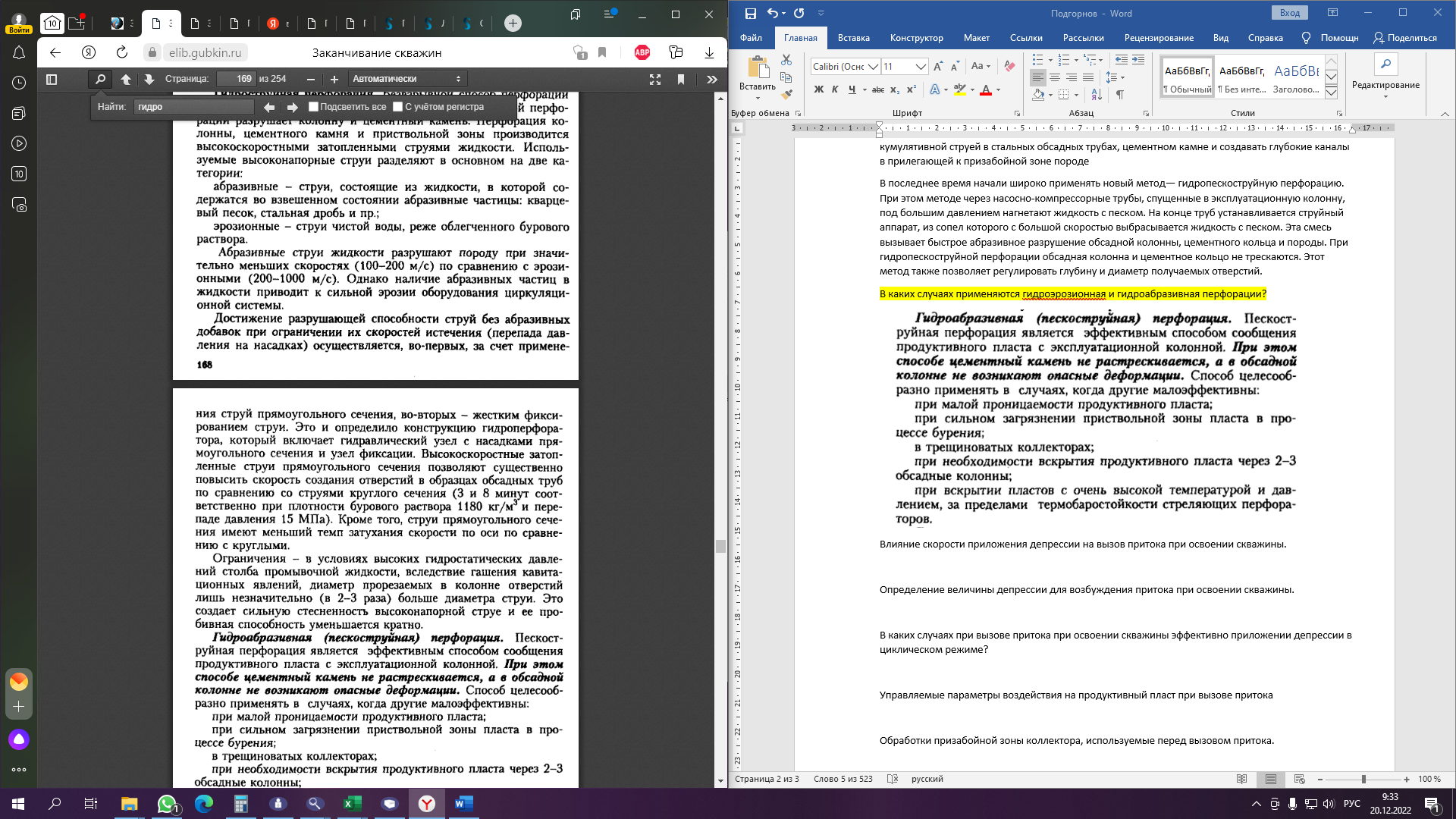
Task: Cut selection in Word clipboard group
Action: [786, 60]
